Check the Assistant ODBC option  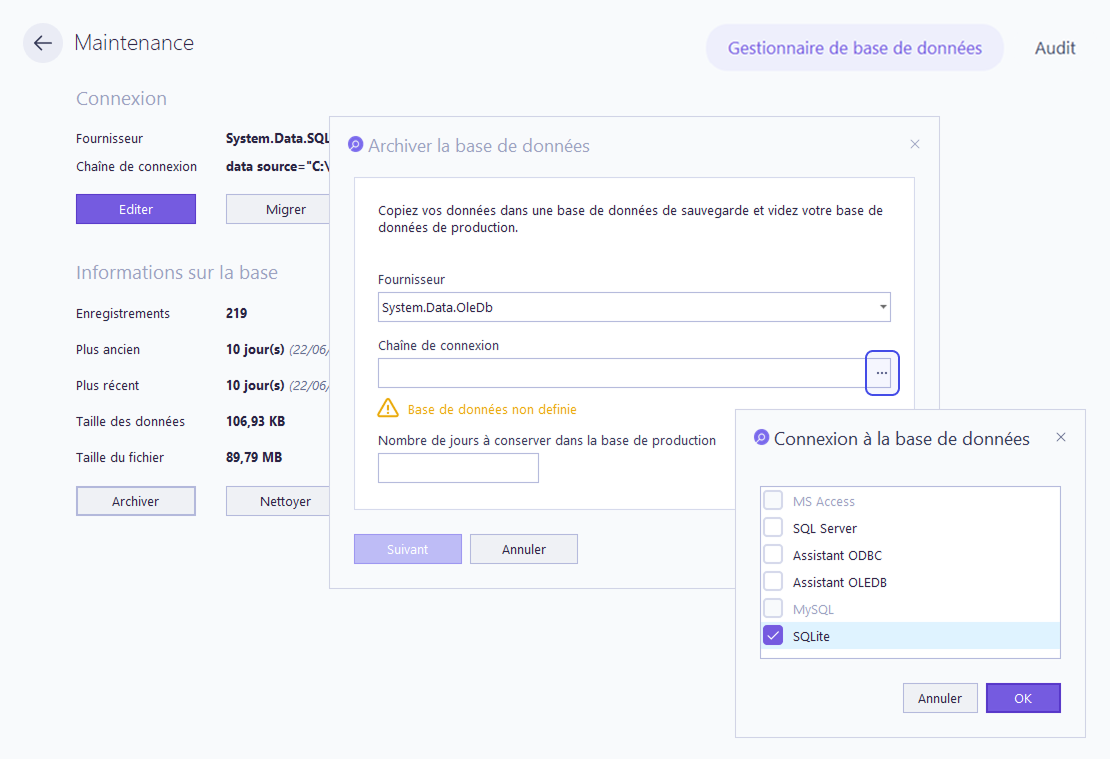coord(773,554)
